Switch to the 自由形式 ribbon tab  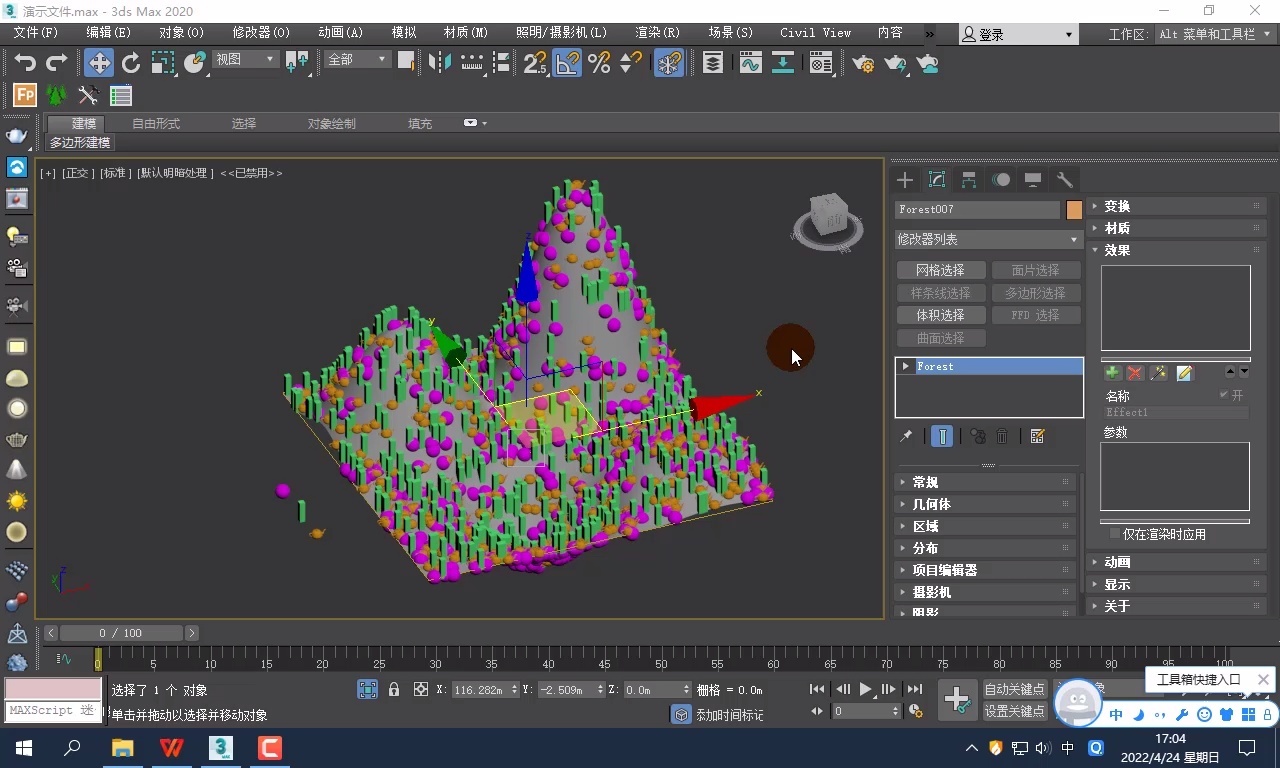point(156,123)
